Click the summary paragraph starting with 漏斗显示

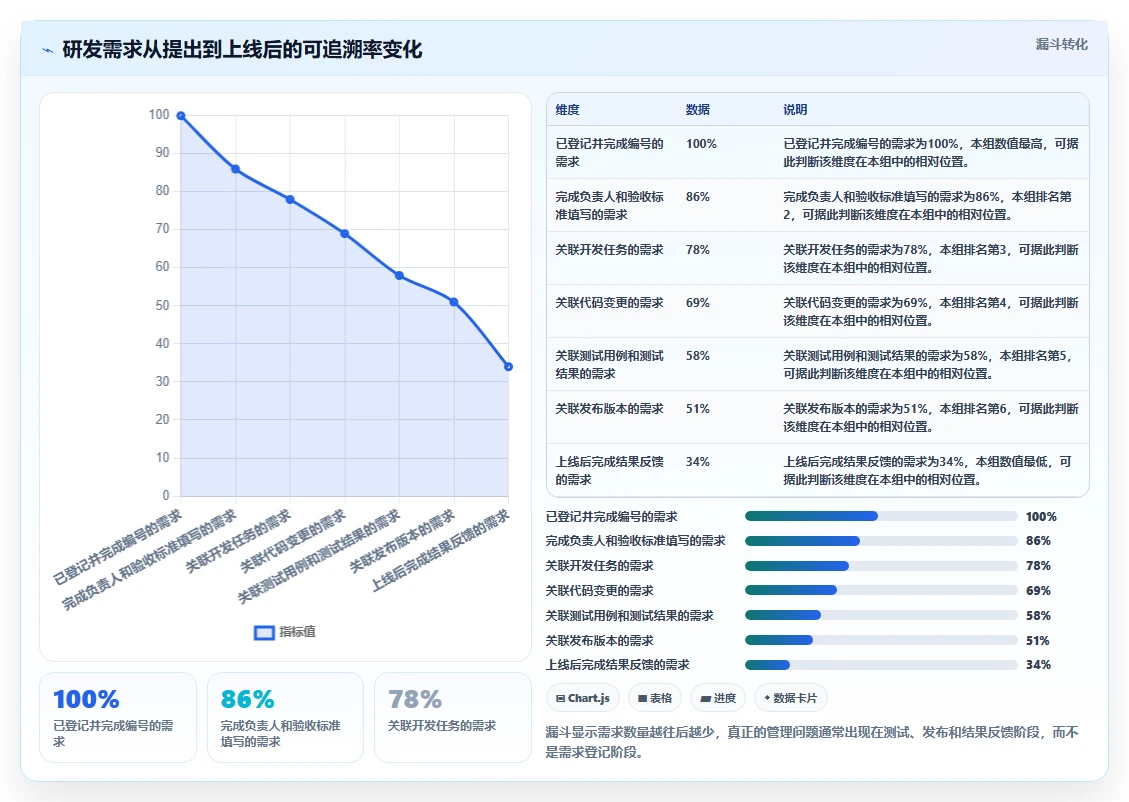pos(812,742)
